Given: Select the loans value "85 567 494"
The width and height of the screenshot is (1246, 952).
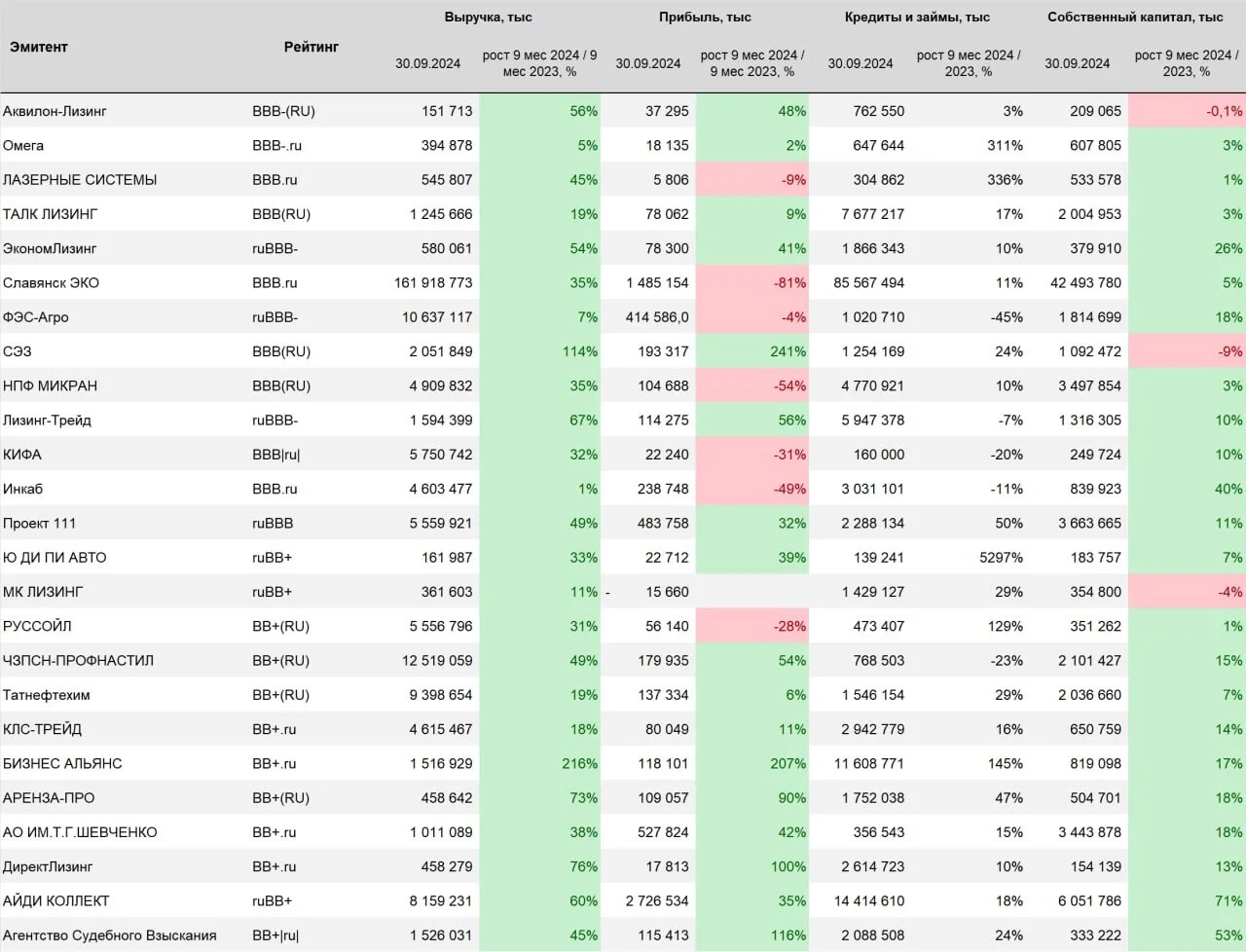Looking at the screenshot, I should click(869, 282).
